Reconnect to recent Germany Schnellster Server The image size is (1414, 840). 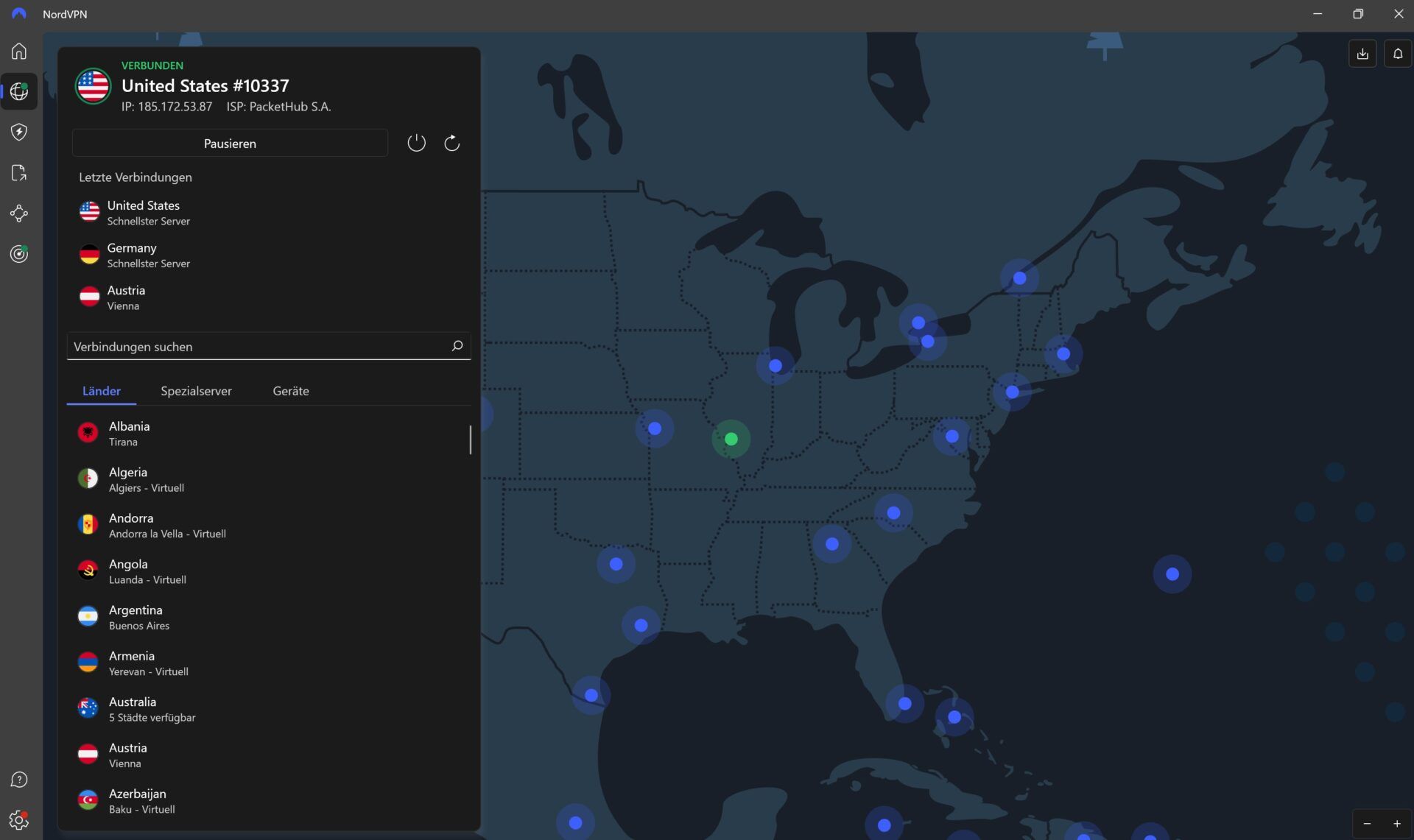pos(269,255)
